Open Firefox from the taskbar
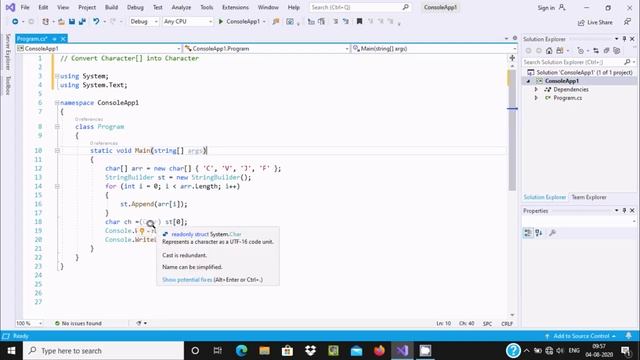640x360 pixels. pyautogui.click(x=379, y=351)
